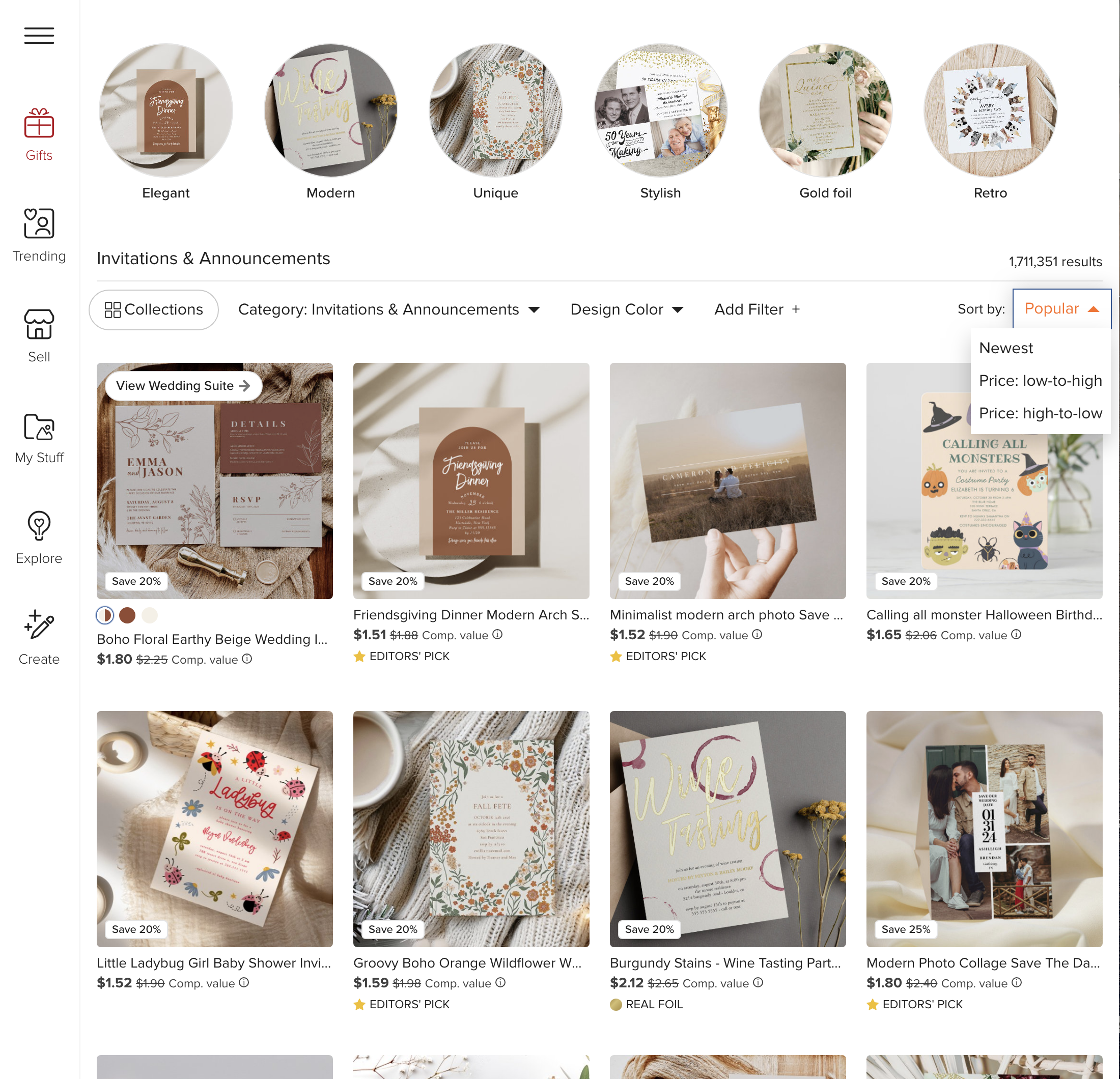Select the two-tone beige color swatch
The width and height of the screenshot is (1120, 1079).
pos(104,615)
